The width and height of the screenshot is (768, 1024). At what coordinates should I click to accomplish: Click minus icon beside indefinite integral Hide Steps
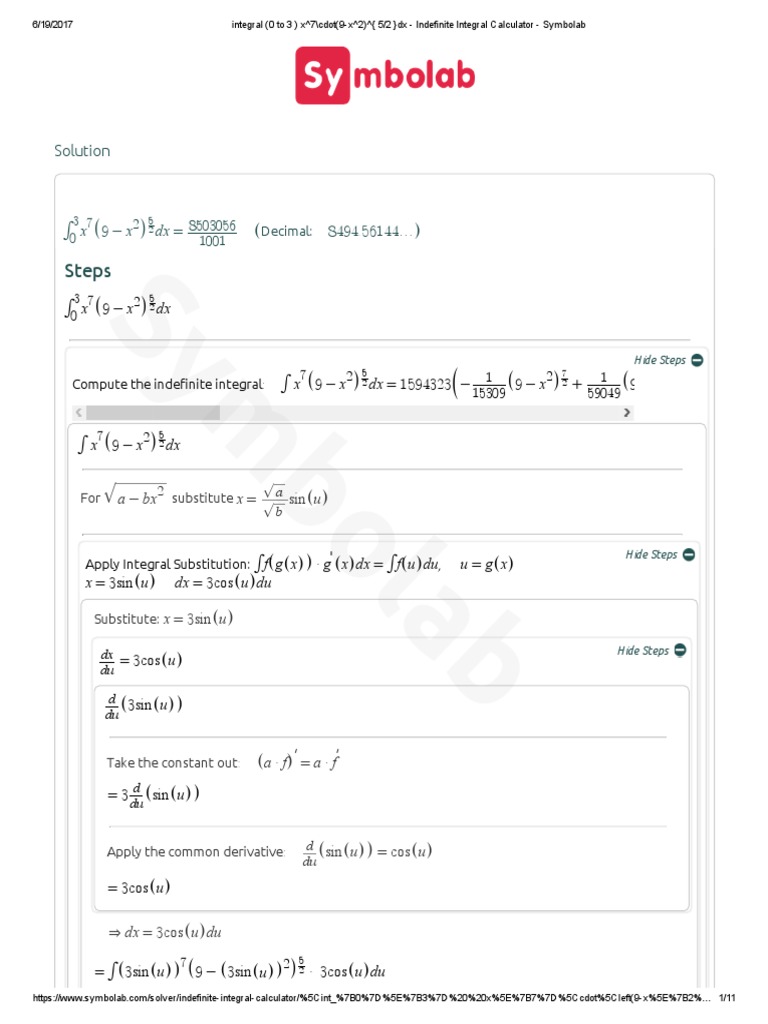coord(697,360)
